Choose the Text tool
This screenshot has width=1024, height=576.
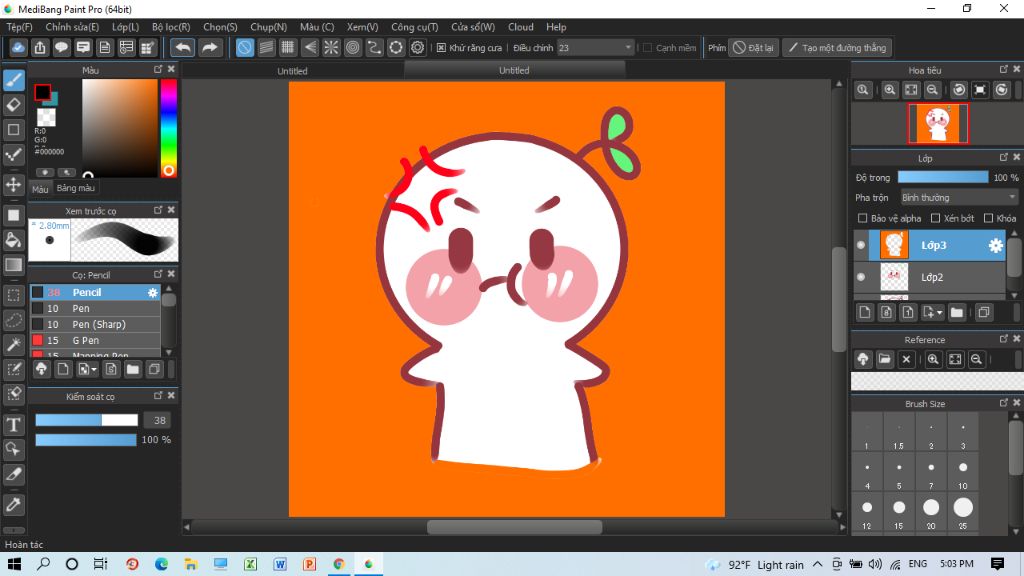point(14,425)
